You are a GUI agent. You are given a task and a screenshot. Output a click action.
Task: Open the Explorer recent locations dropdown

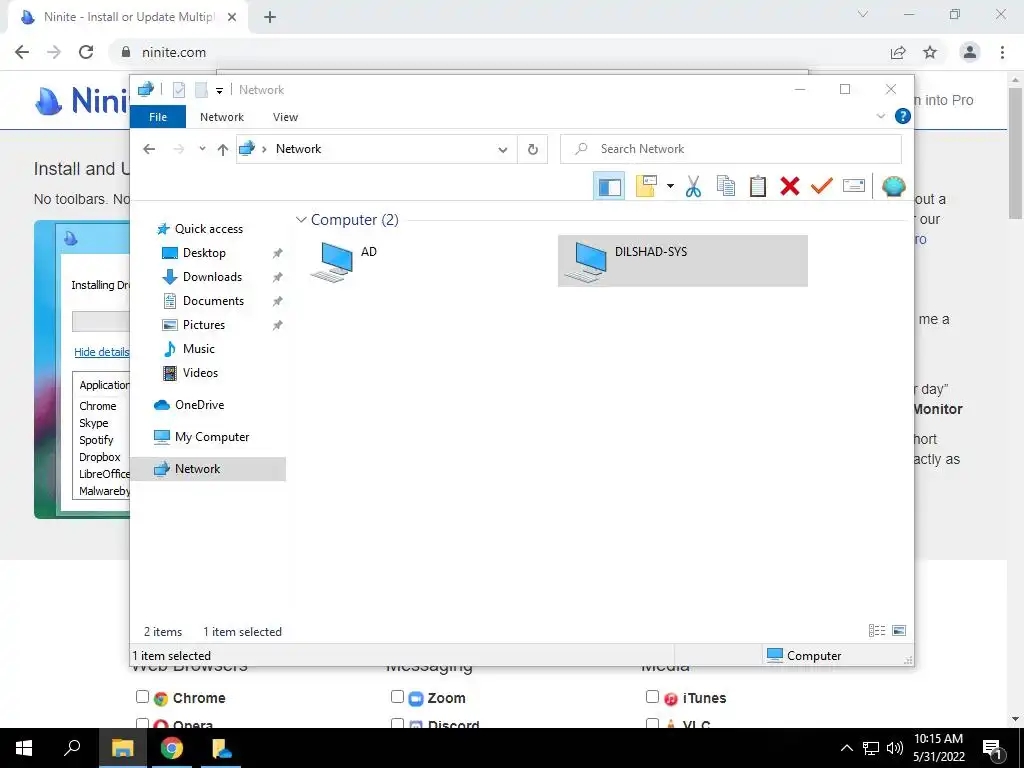click(202, 149)
